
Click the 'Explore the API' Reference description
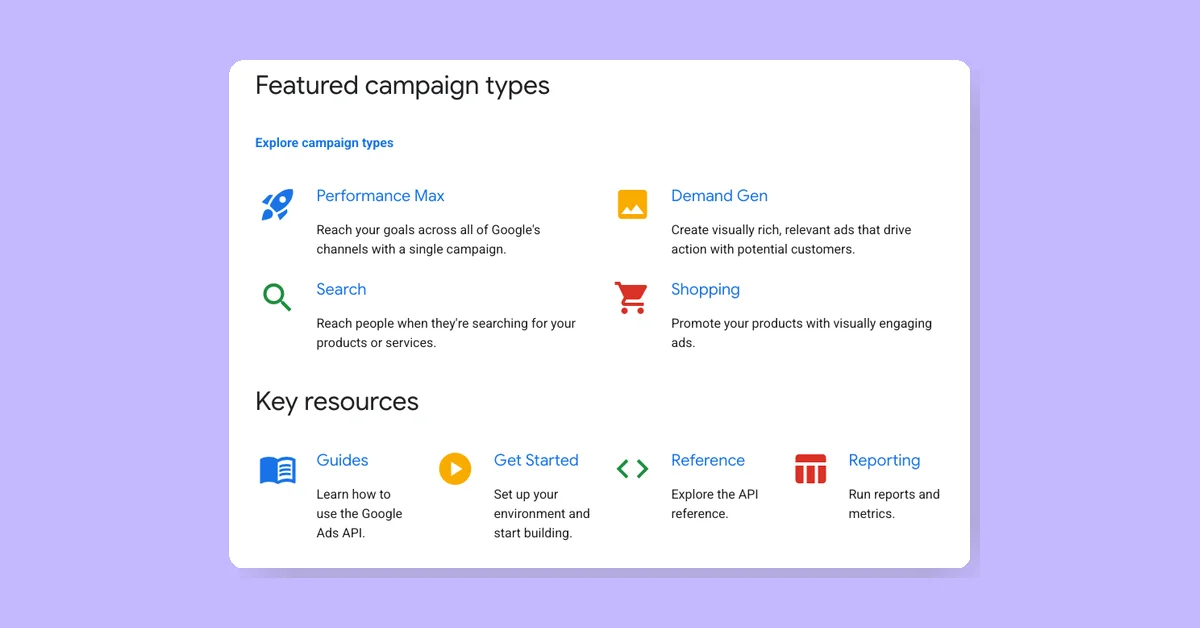714,504
